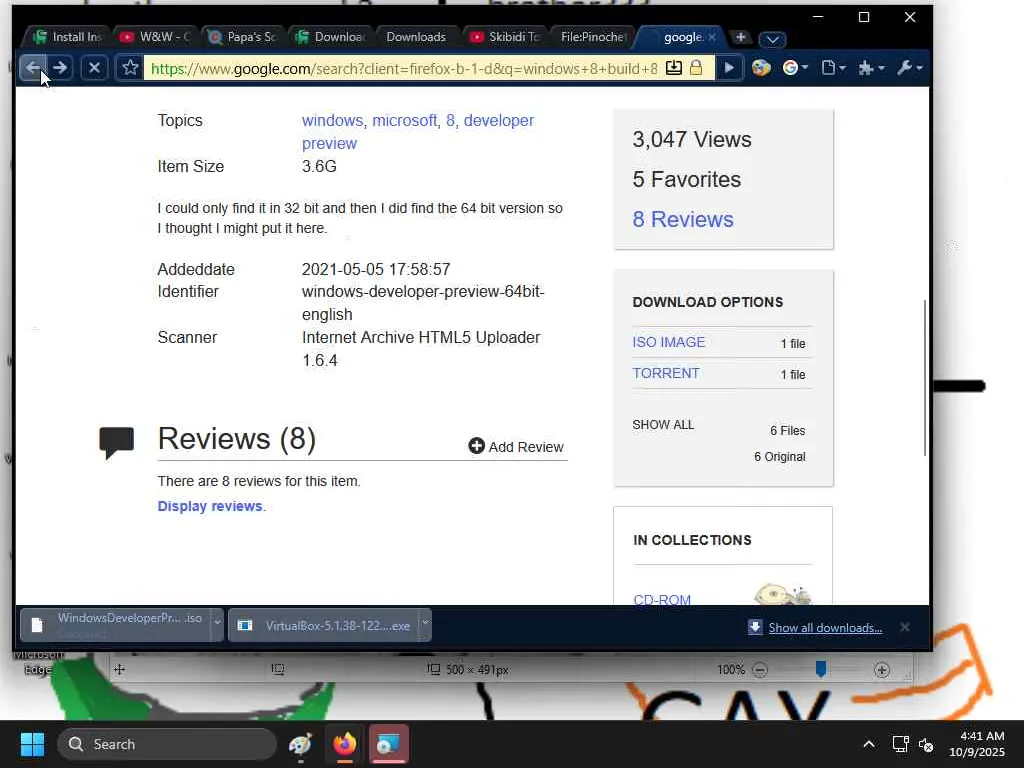
Task: Open the Windows Start menu
Action: tap(32, 744)
